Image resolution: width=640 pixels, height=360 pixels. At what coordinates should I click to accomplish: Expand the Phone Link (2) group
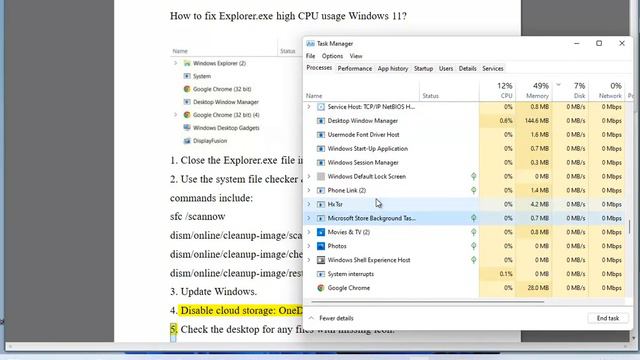pos(309,190)
